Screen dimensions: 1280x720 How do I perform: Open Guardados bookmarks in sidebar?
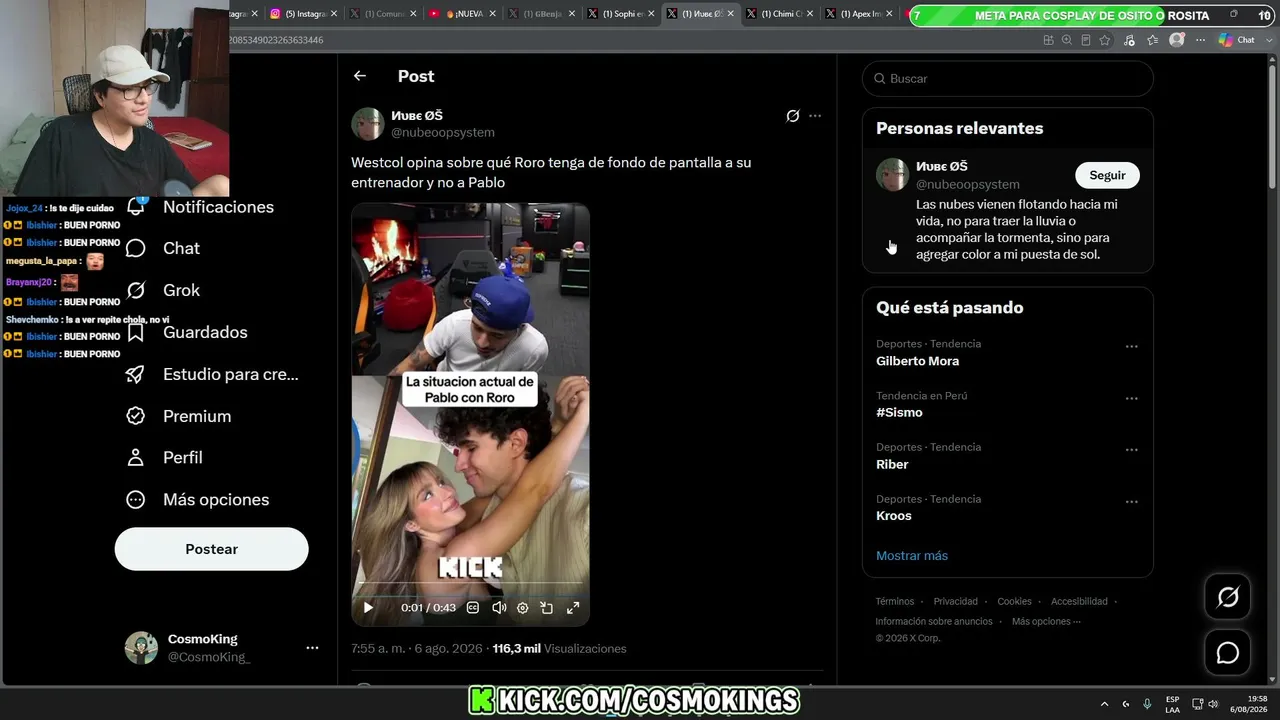point(186,332)
